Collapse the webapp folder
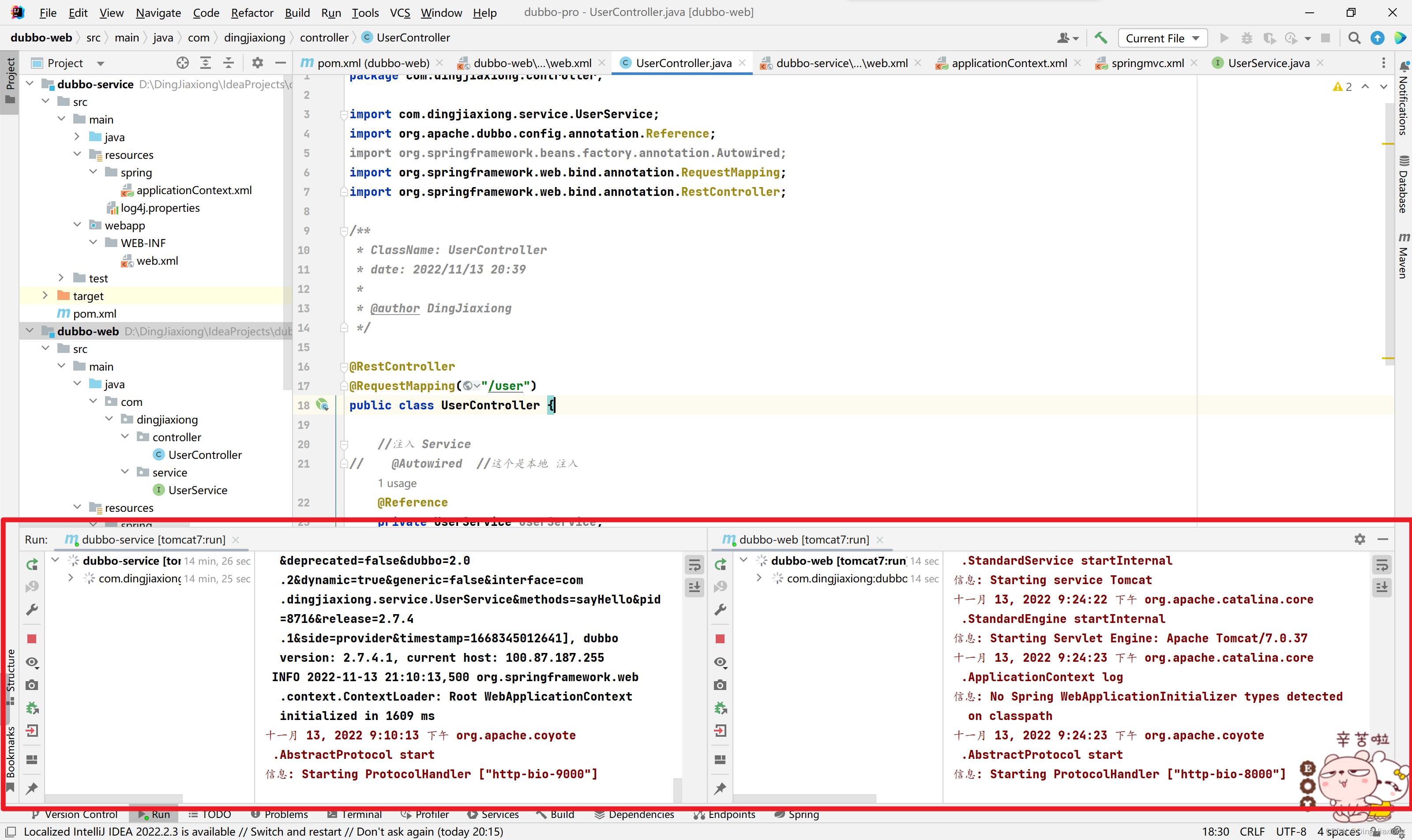Image resolution: width=1412 pixels, height=840 pixels. (x=77, y=225)
